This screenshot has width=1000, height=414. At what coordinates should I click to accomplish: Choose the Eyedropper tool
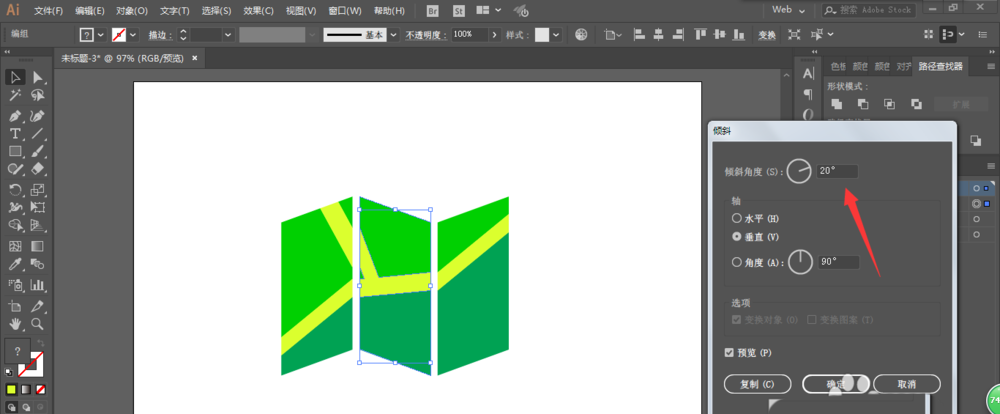click(16, 264)
